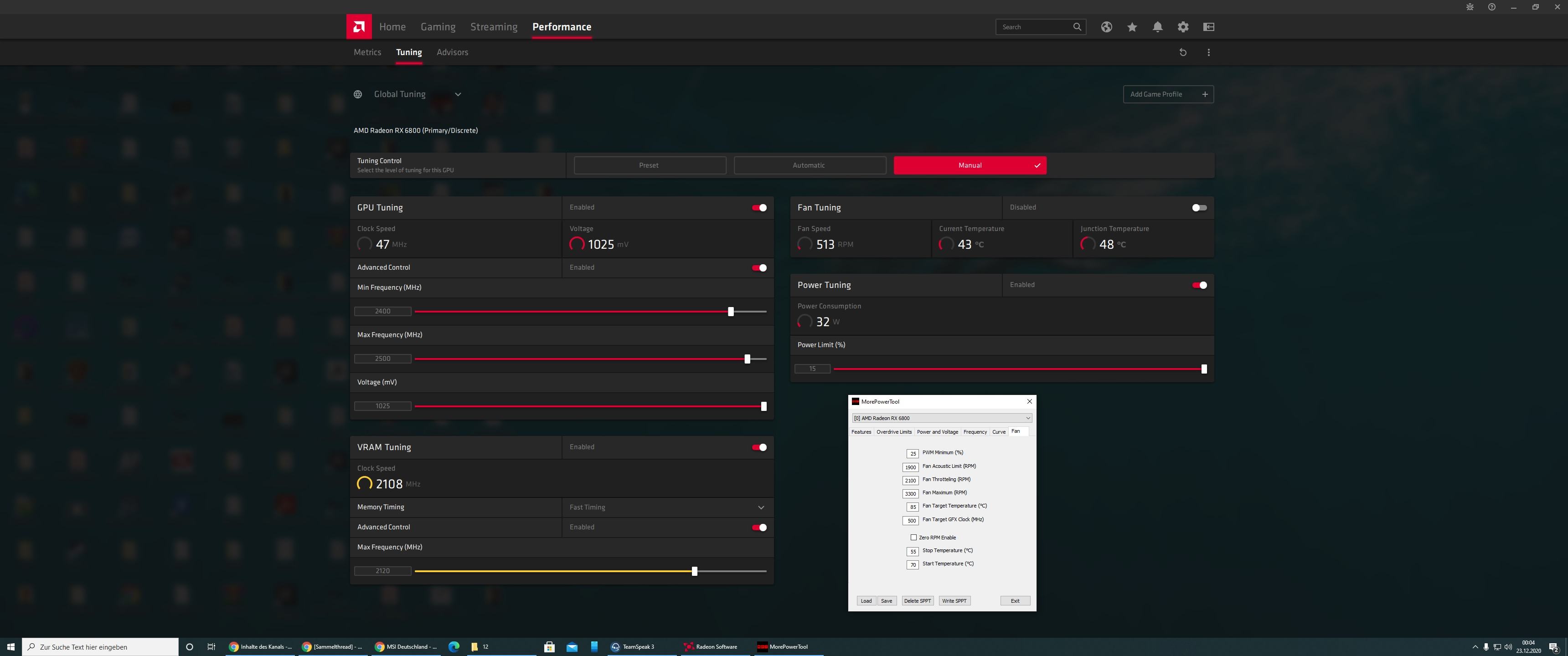The height and width of the screenshot is (656, 1568).
Task: Click Exit button in MorePowerTool
Action: click(1015, 600)
